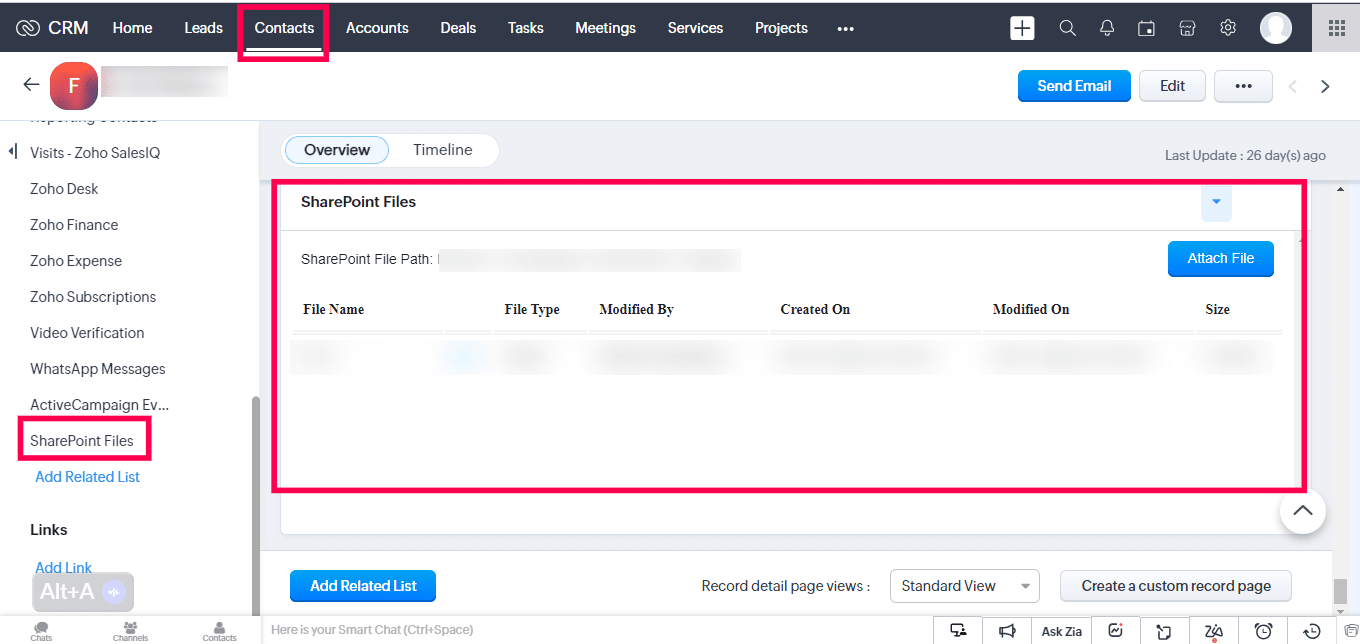The height and width of the screenshot is (644, 1360).
Task: Open the setup gear icon
Action: (x=1228, y=28)
